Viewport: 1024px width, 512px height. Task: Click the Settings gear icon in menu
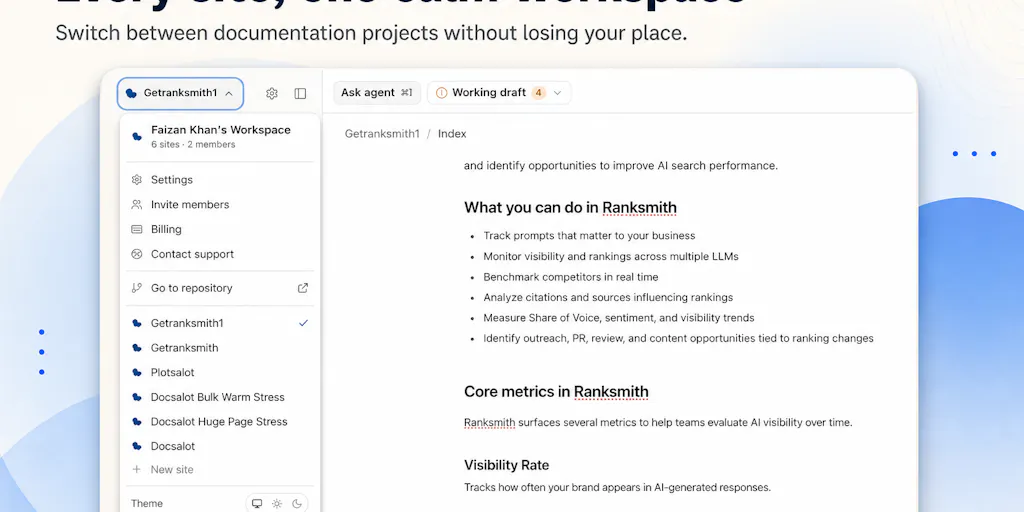[136, 180]
